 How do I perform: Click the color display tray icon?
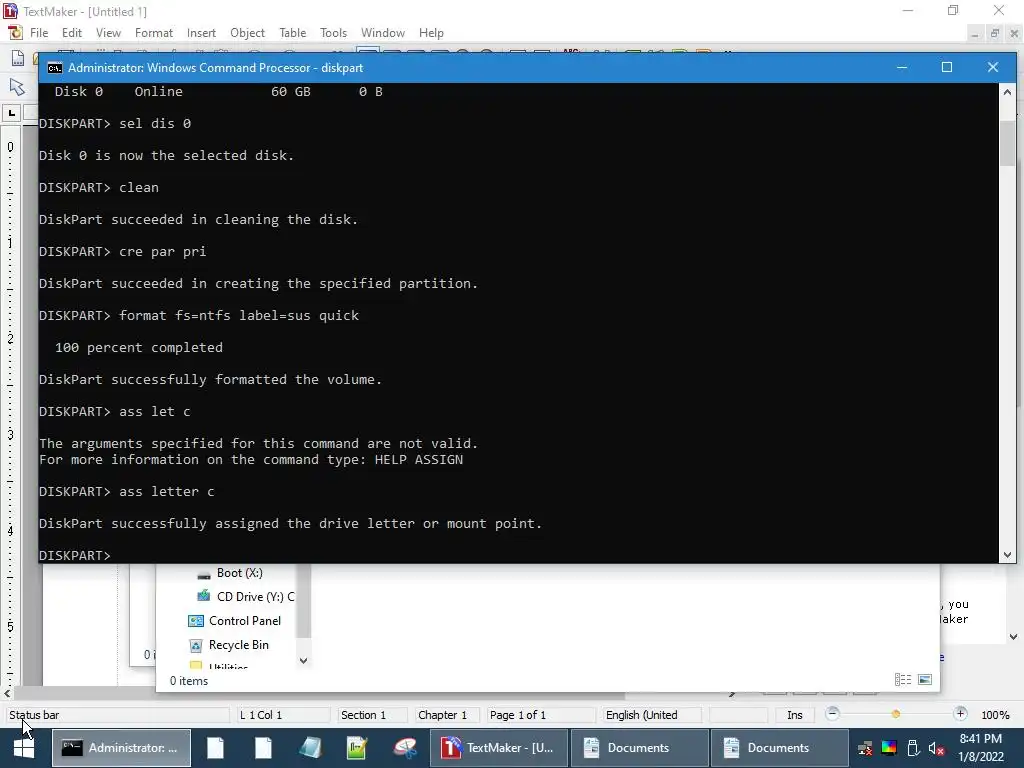point(889,748)
